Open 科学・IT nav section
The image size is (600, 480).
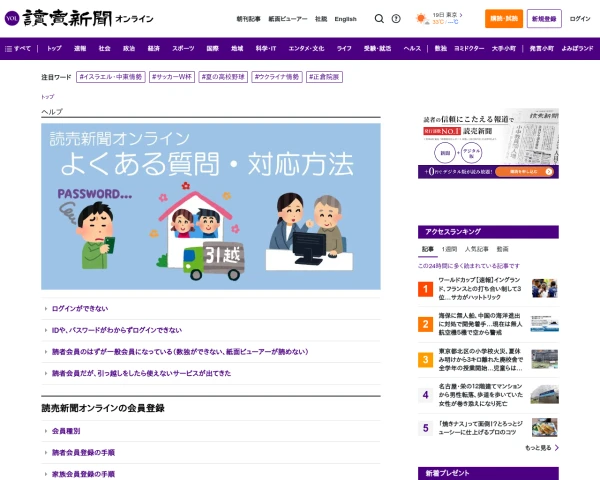(x=266, y=48)
